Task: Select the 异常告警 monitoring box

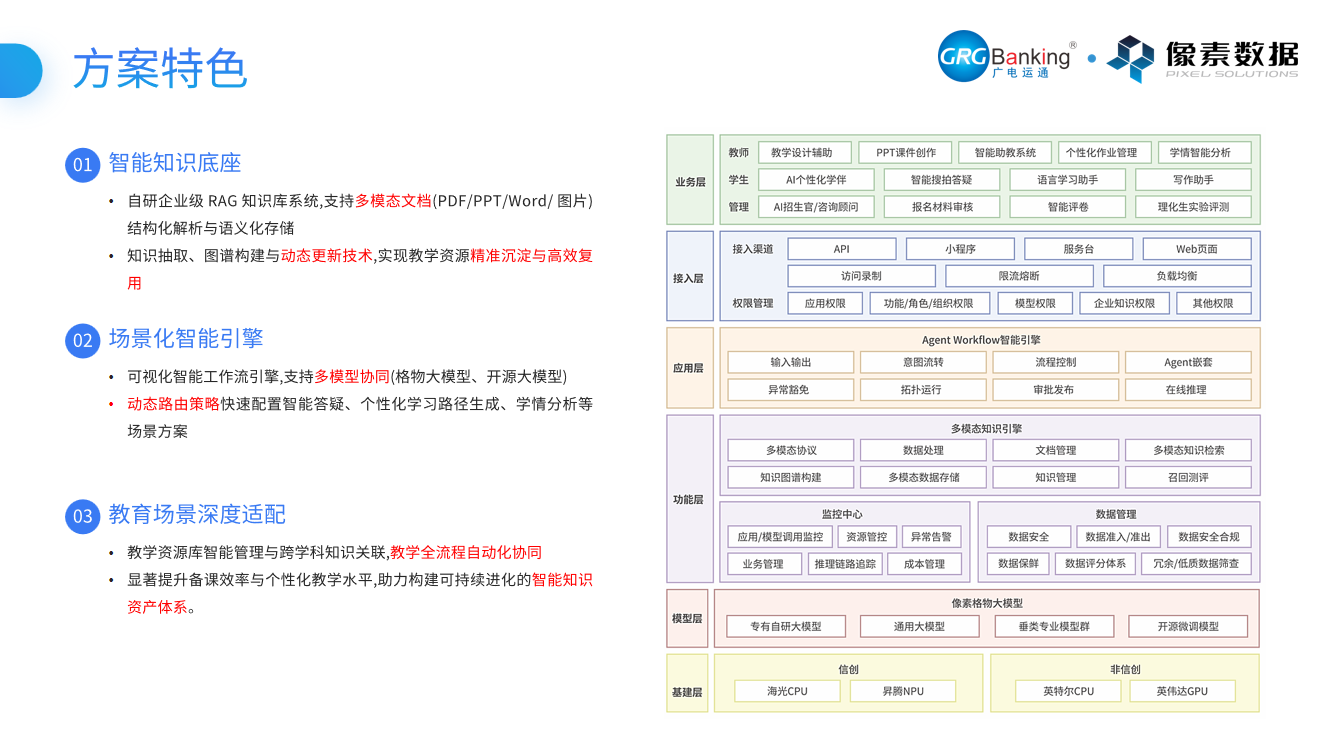Action: coord(932,537)
